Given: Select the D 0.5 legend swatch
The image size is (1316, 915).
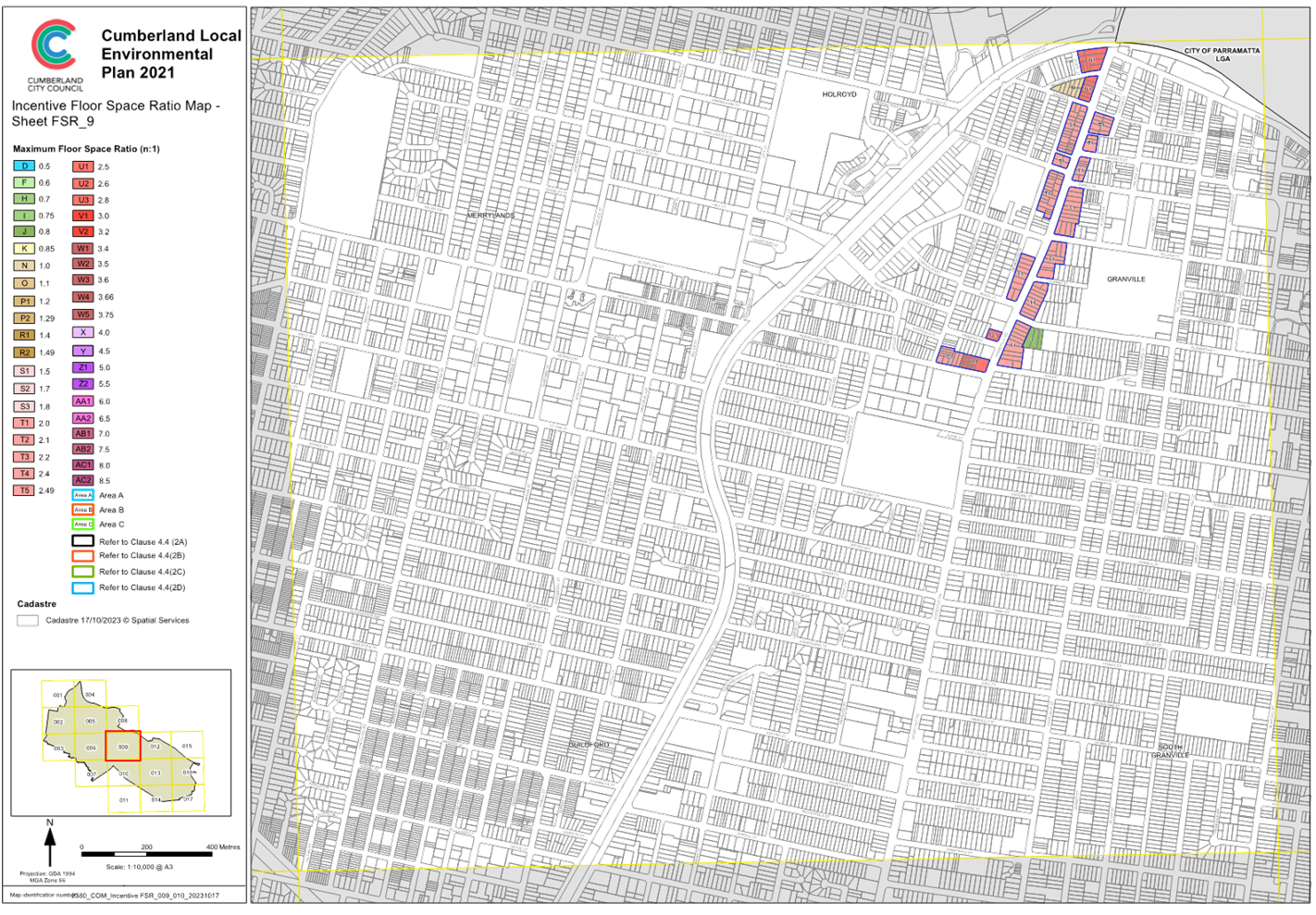Looking at the screenshot, I should click(x=24, y=167).
